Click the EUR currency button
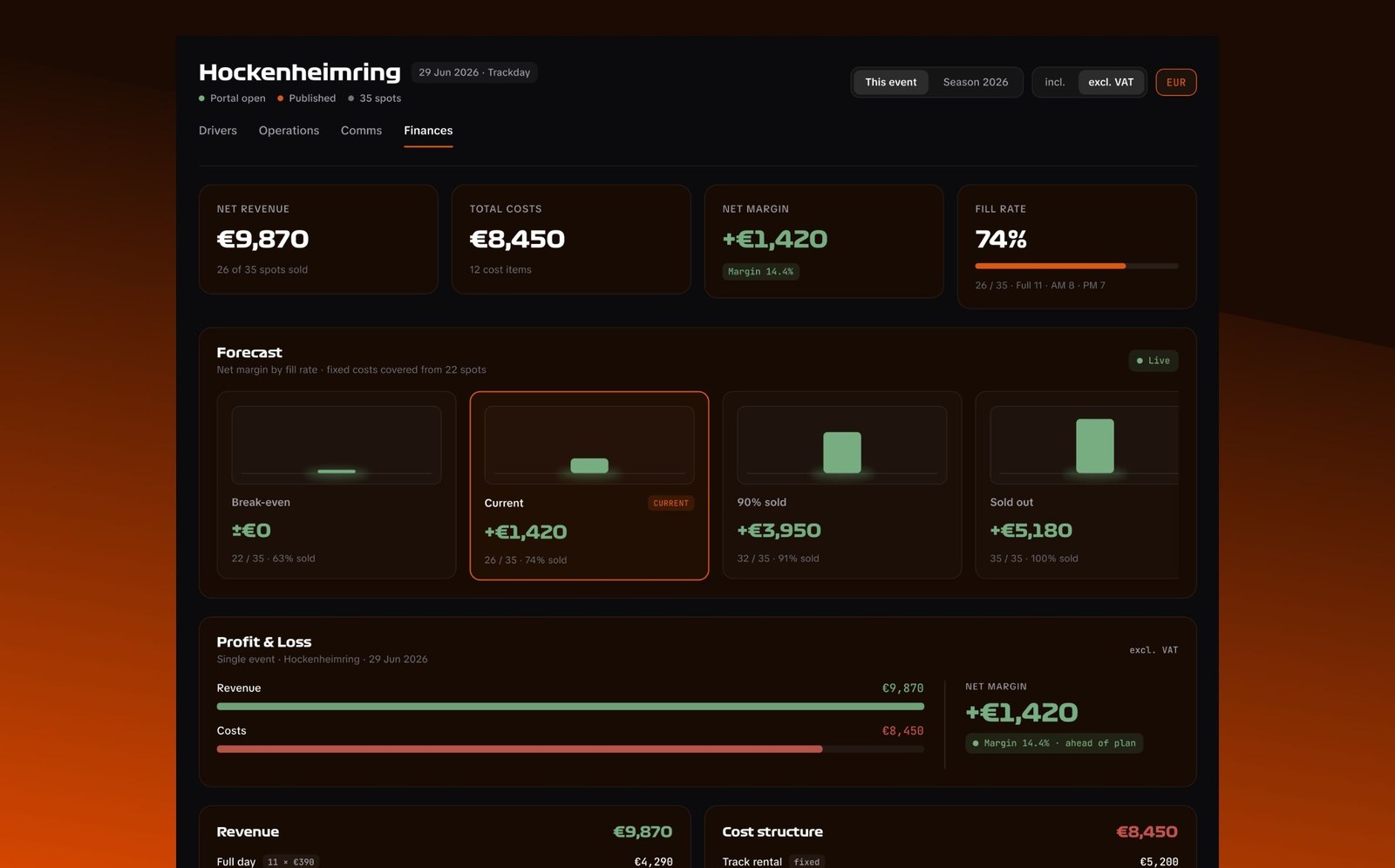Viewport: 1395px width, 868px height. 1176,82
